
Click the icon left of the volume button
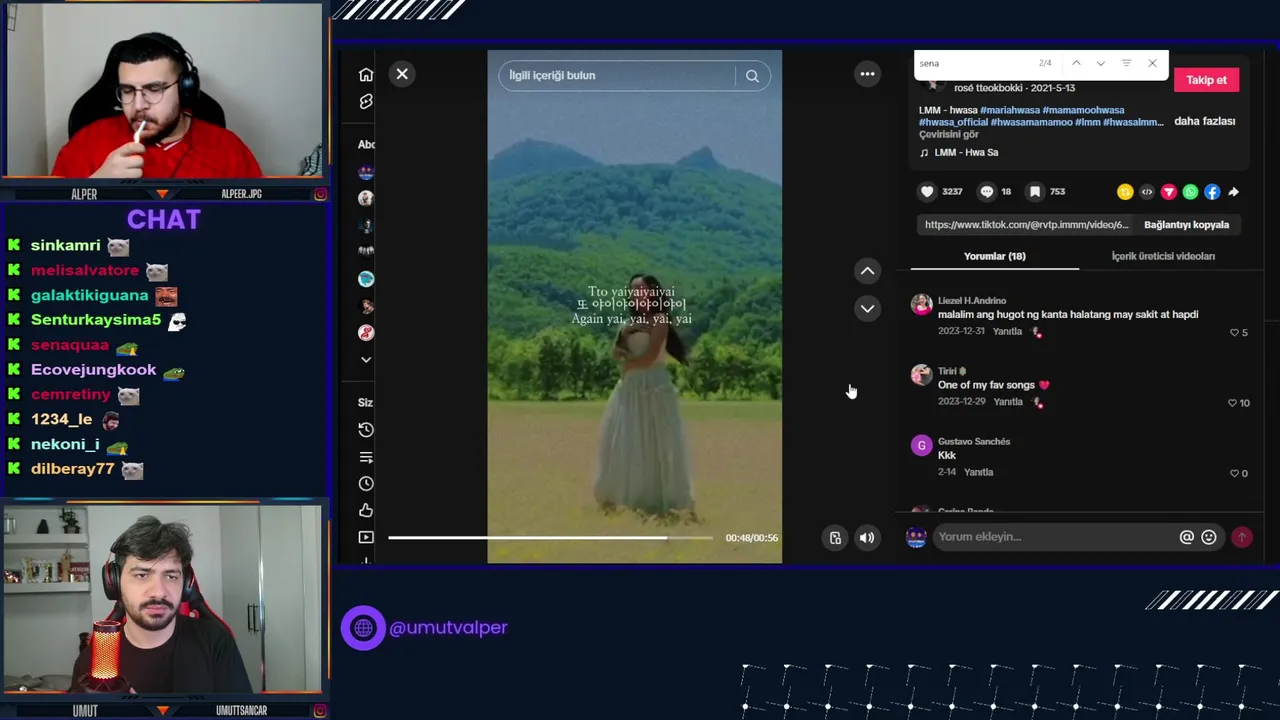tap(835, 538)
